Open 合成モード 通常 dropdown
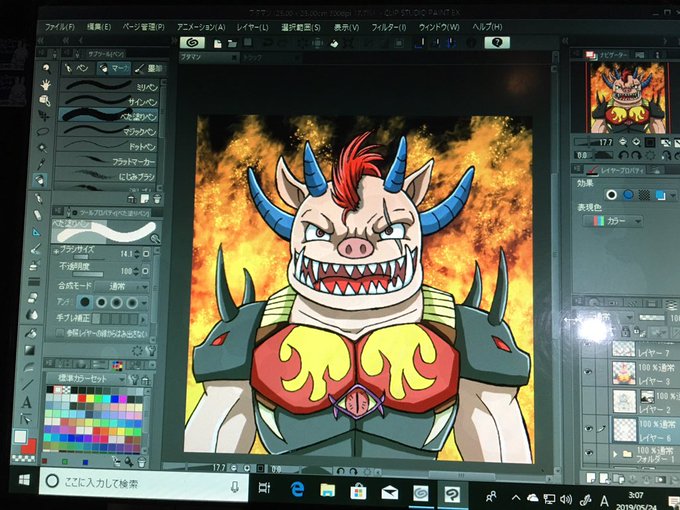 click(x=122, y=286)
